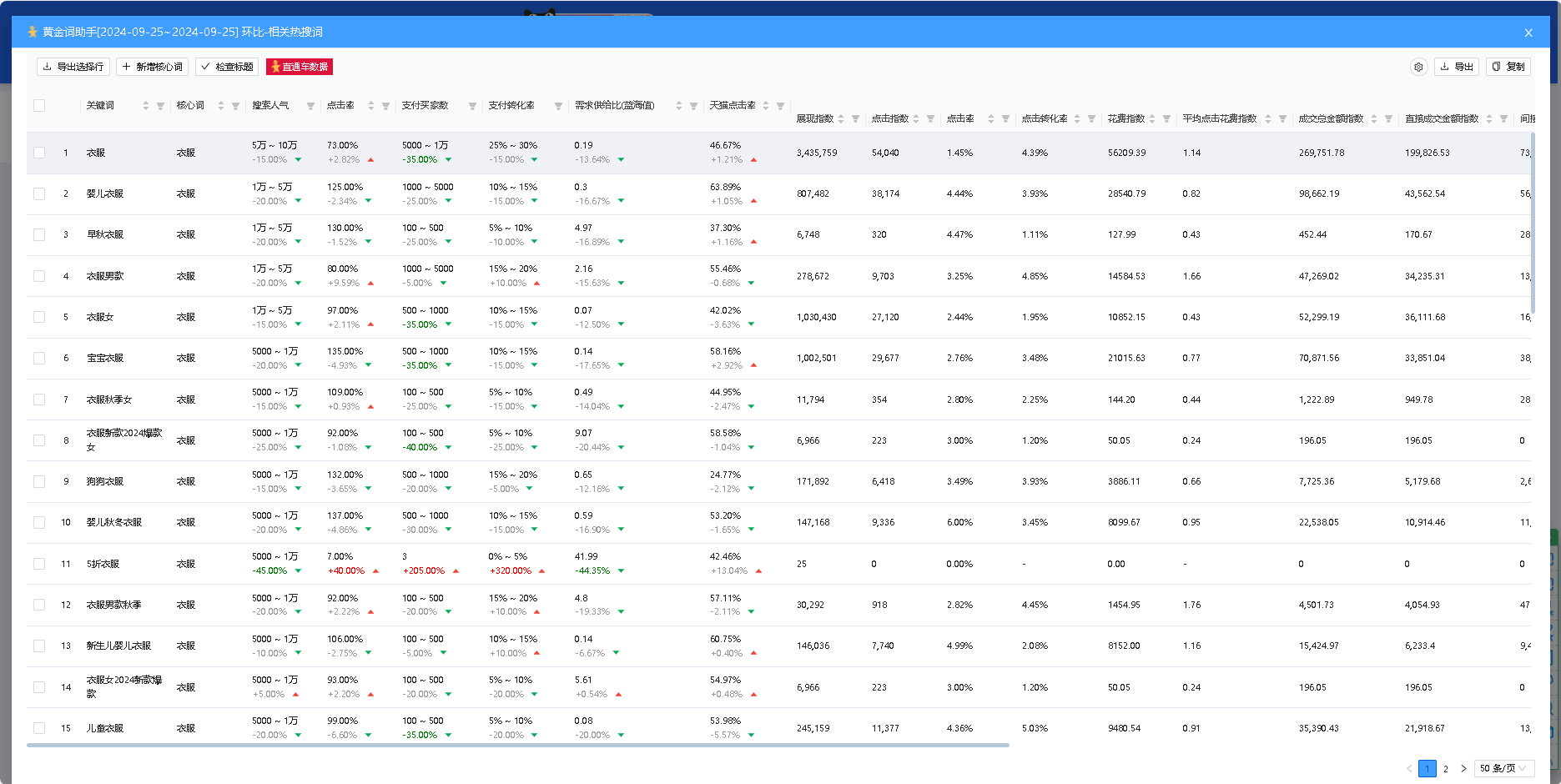Click 新增核心词 button

[x=152, y=67]
